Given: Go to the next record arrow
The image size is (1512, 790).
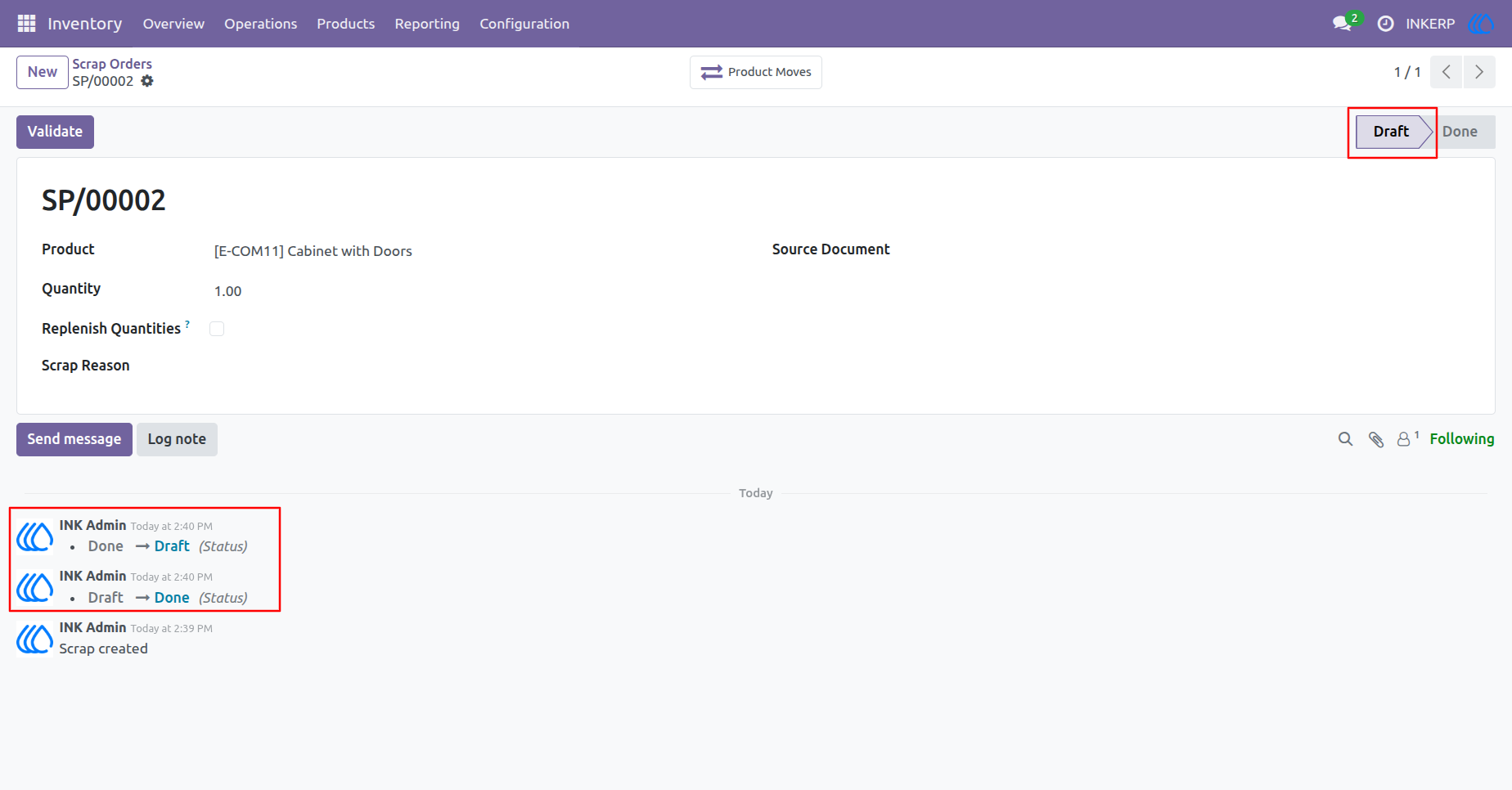Looking at the screenshot, I should pyautogui.click(x=1479, y=72).
